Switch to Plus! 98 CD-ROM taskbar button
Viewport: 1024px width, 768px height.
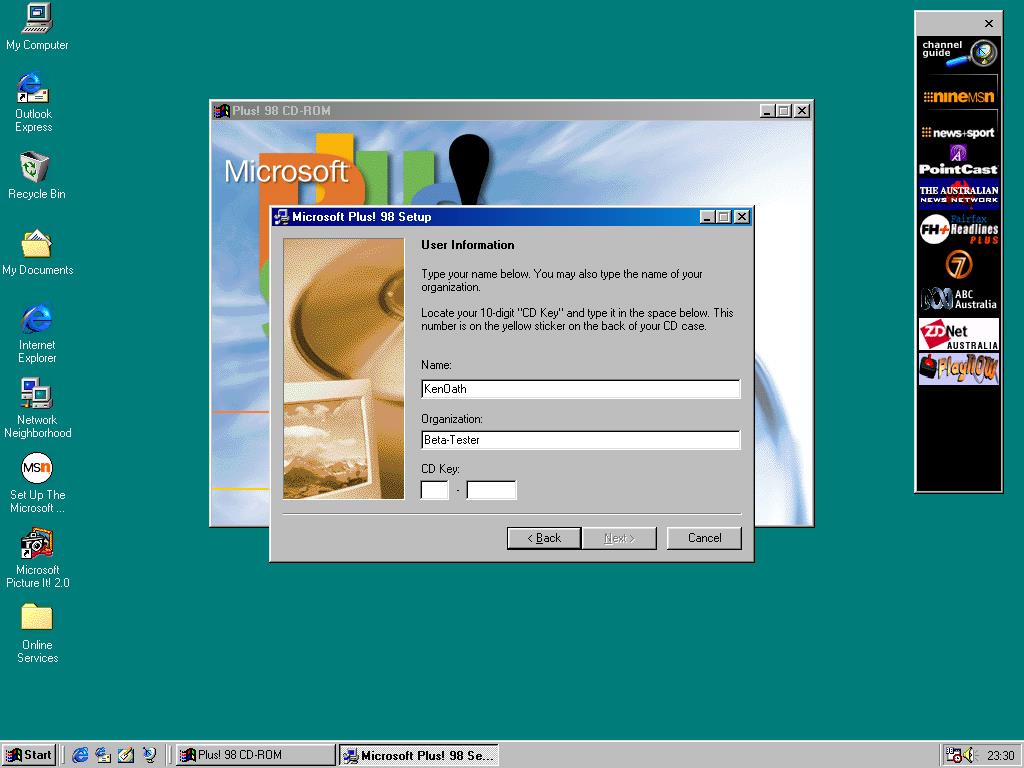pyautogui.click(x=255, y=755)
